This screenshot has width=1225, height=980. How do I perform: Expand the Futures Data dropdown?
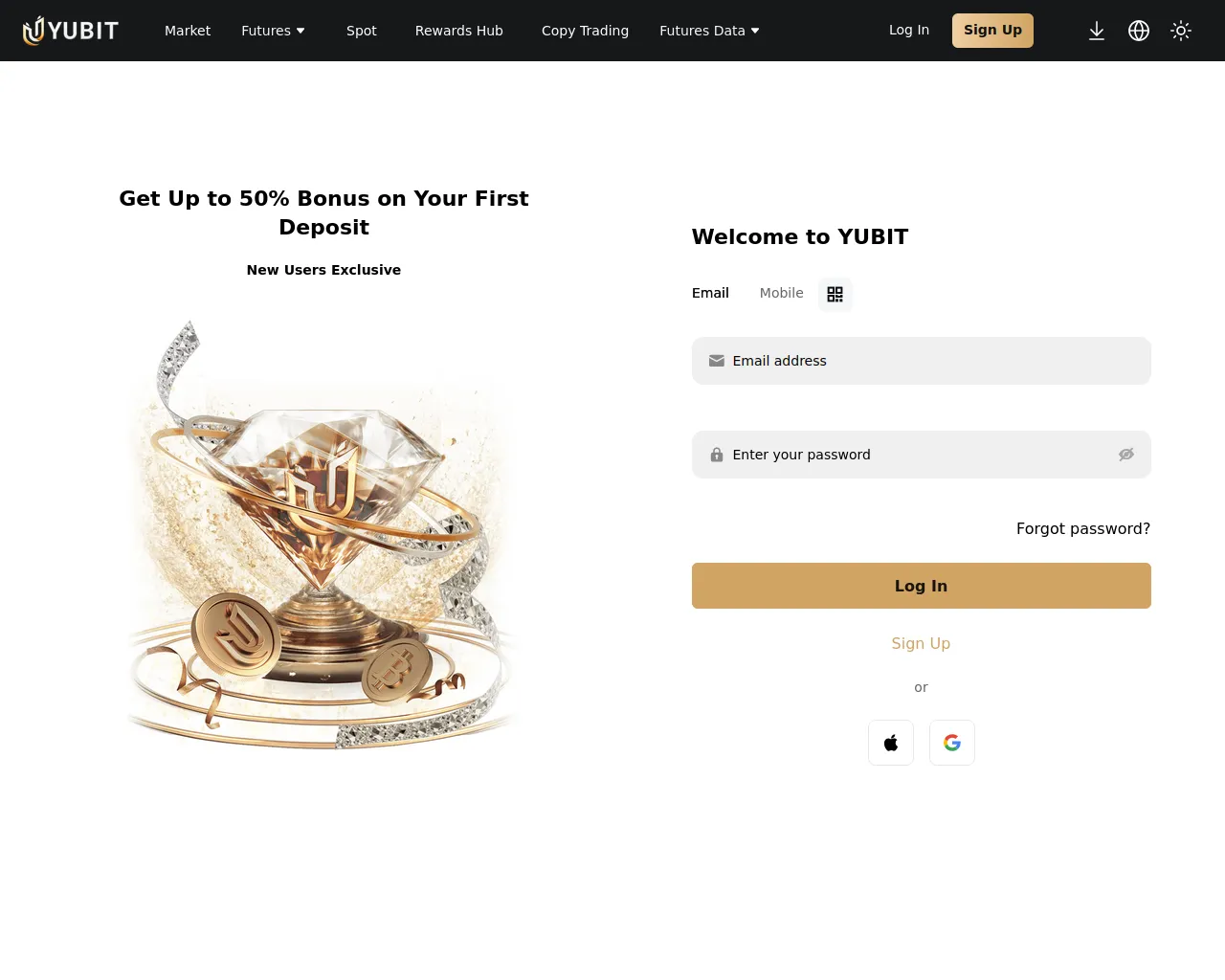[x=709, y=31]
